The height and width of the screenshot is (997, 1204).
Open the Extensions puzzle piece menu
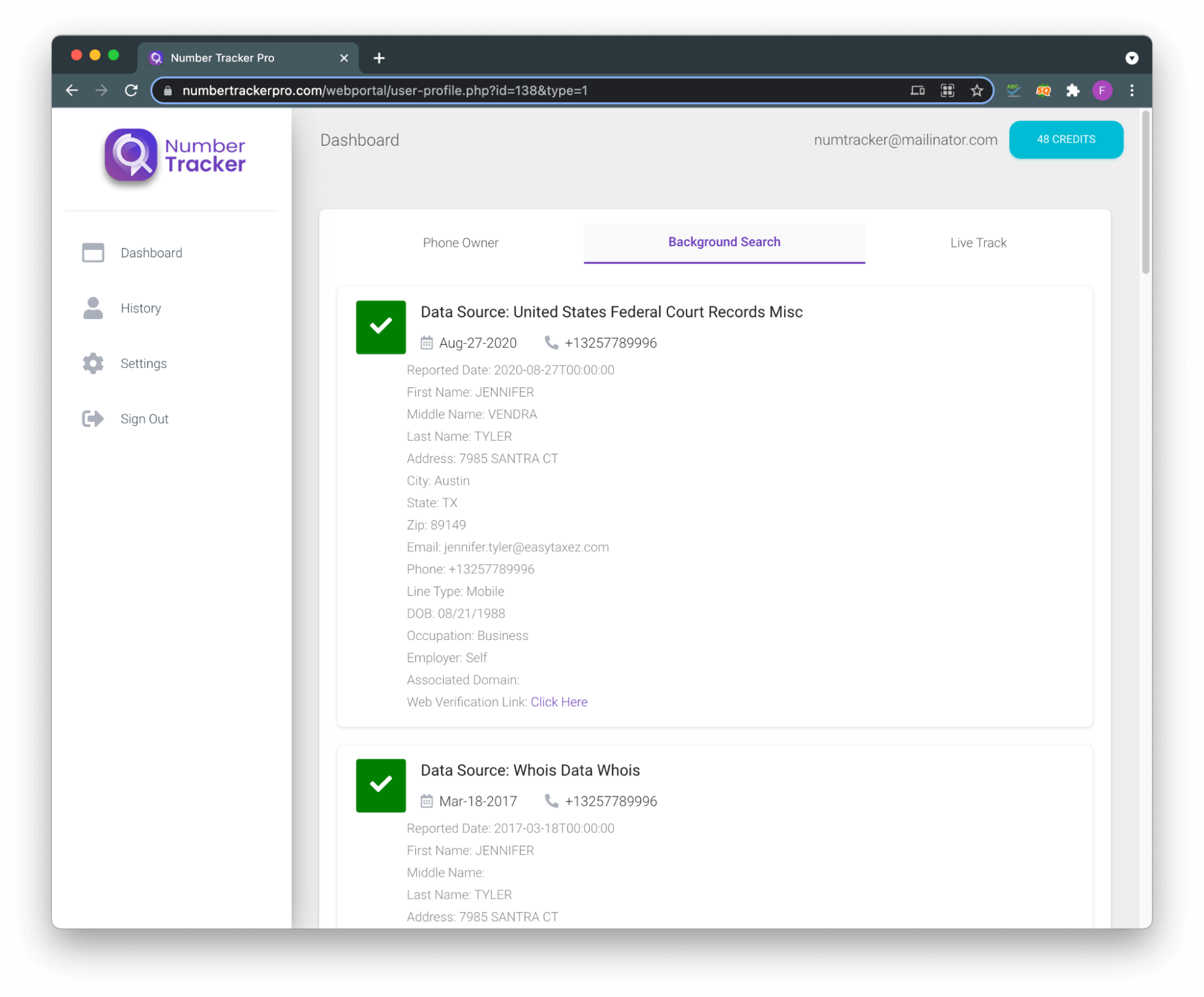(x=1072, y=90)
